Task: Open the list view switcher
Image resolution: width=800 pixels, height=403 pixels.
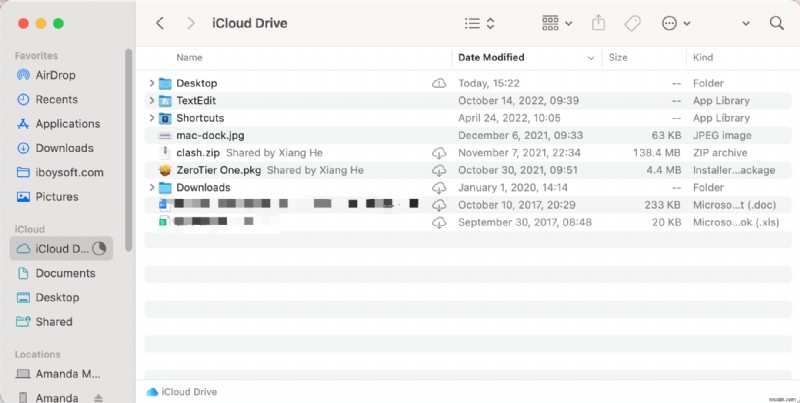Action: coord(480,23)
